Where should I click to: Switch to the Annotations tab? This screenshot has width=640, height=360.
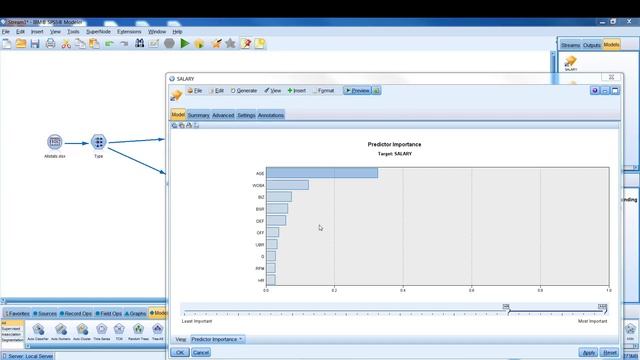(x=271, y=116)
